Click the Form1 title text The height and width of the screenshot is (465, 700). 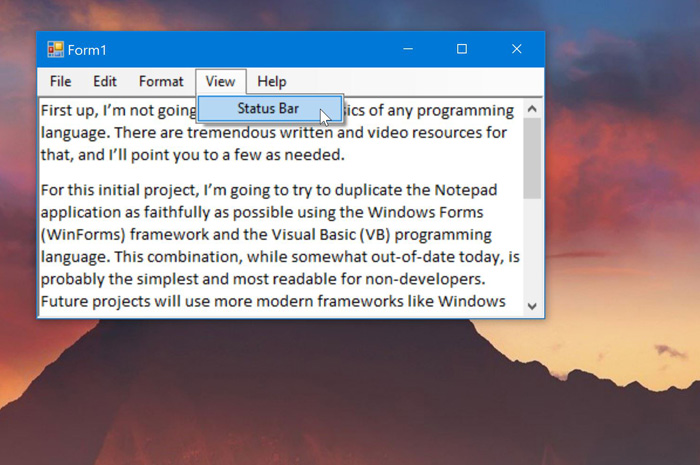coord(87,50)
